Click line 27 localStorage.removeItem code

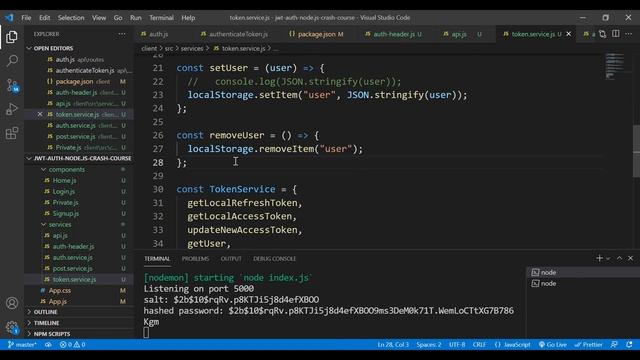[x=275, y=149]
